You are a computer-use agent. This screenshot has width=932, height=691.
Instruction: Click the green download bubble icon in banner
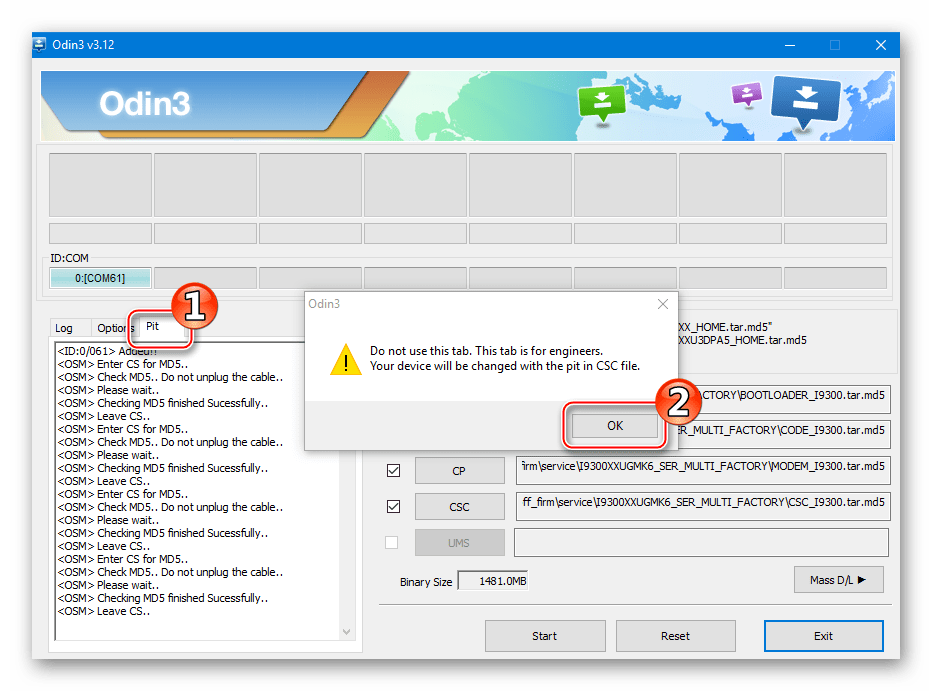pos(602,100)
